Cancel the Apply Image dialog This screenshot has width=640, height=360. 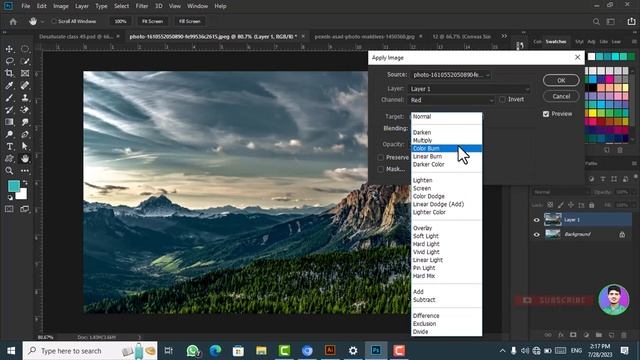561,96
